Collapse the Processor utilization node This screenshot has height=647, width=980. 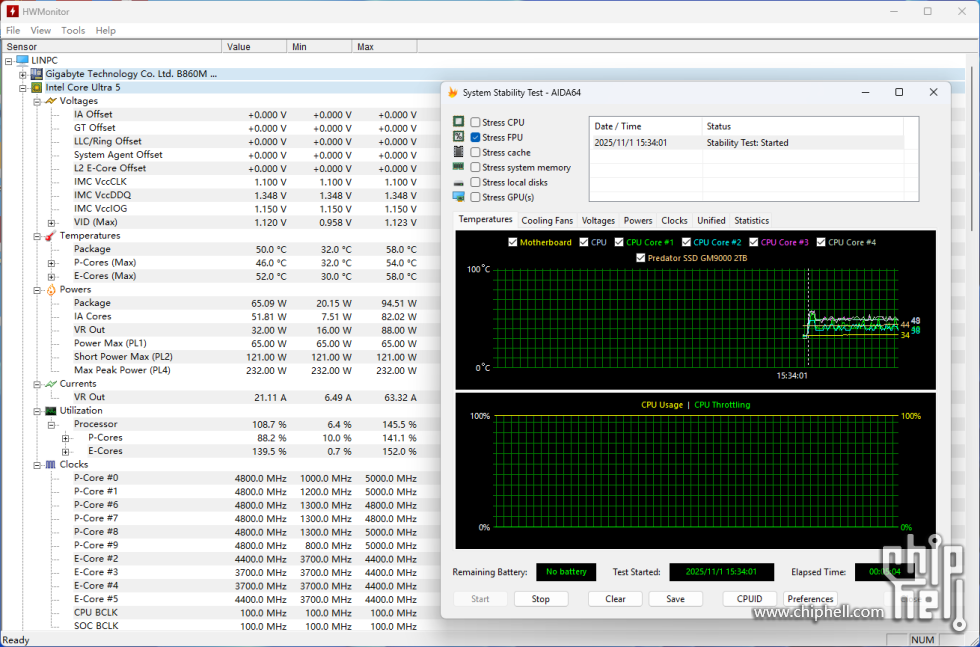click(x=51, y=425)
